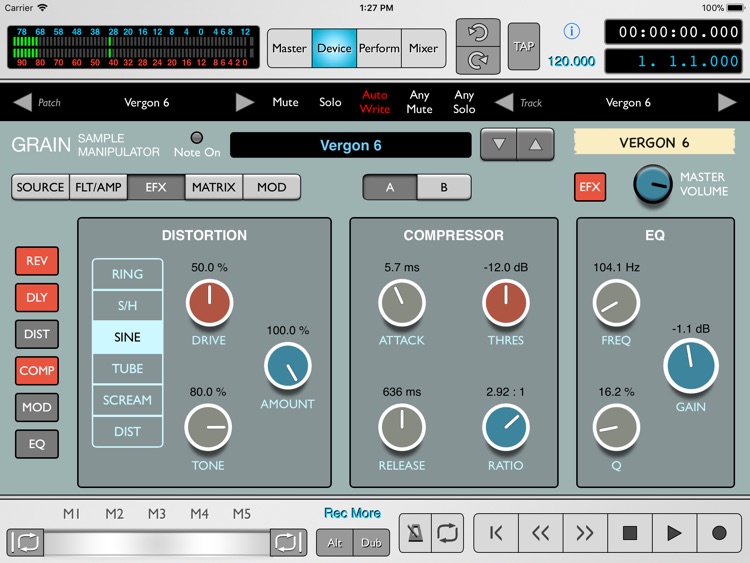This screenshot has width=750, height=563.
Task: Choose SCREAM distortion type
Action: tap(127, 400)
